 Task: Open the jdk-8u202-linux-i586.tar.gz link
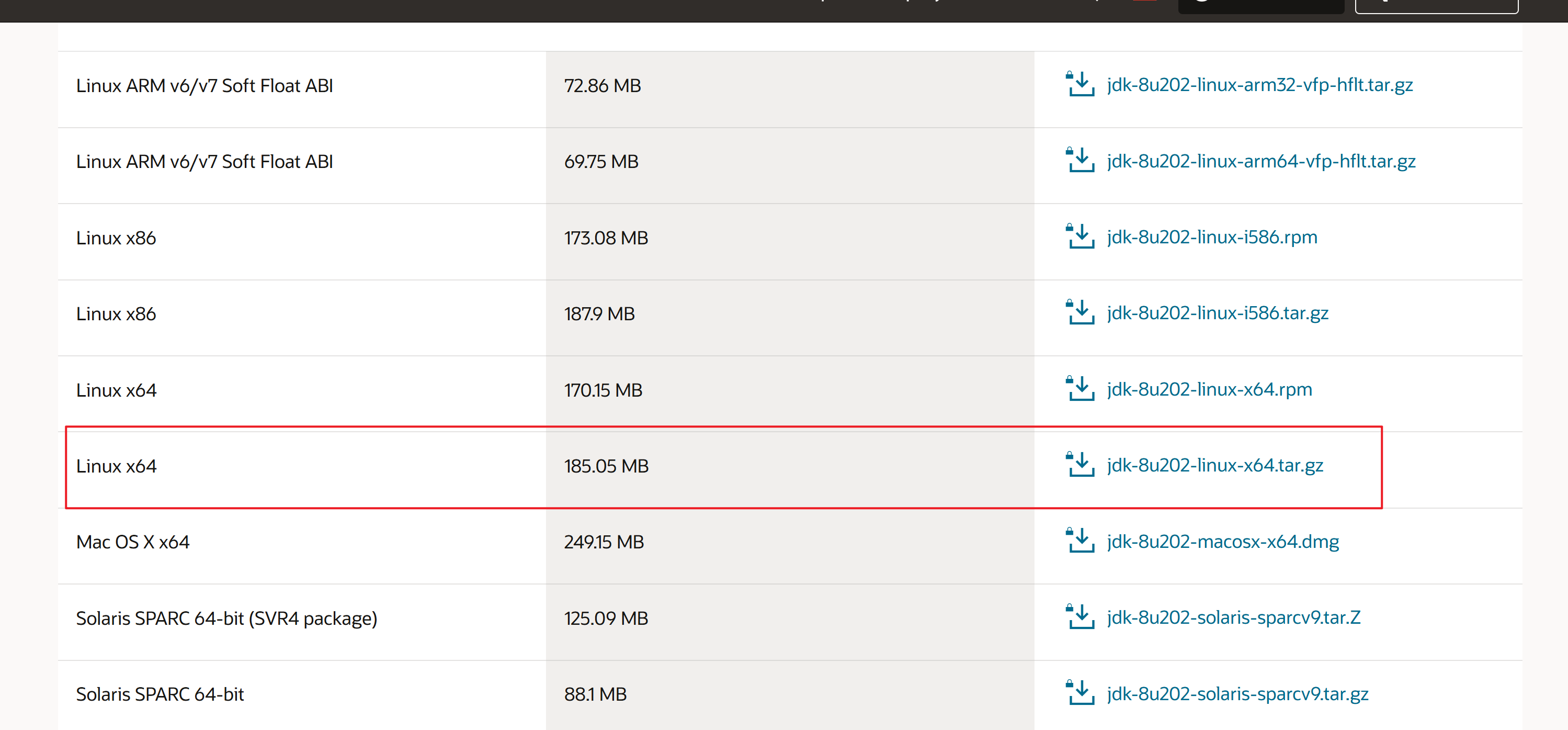1218,313
